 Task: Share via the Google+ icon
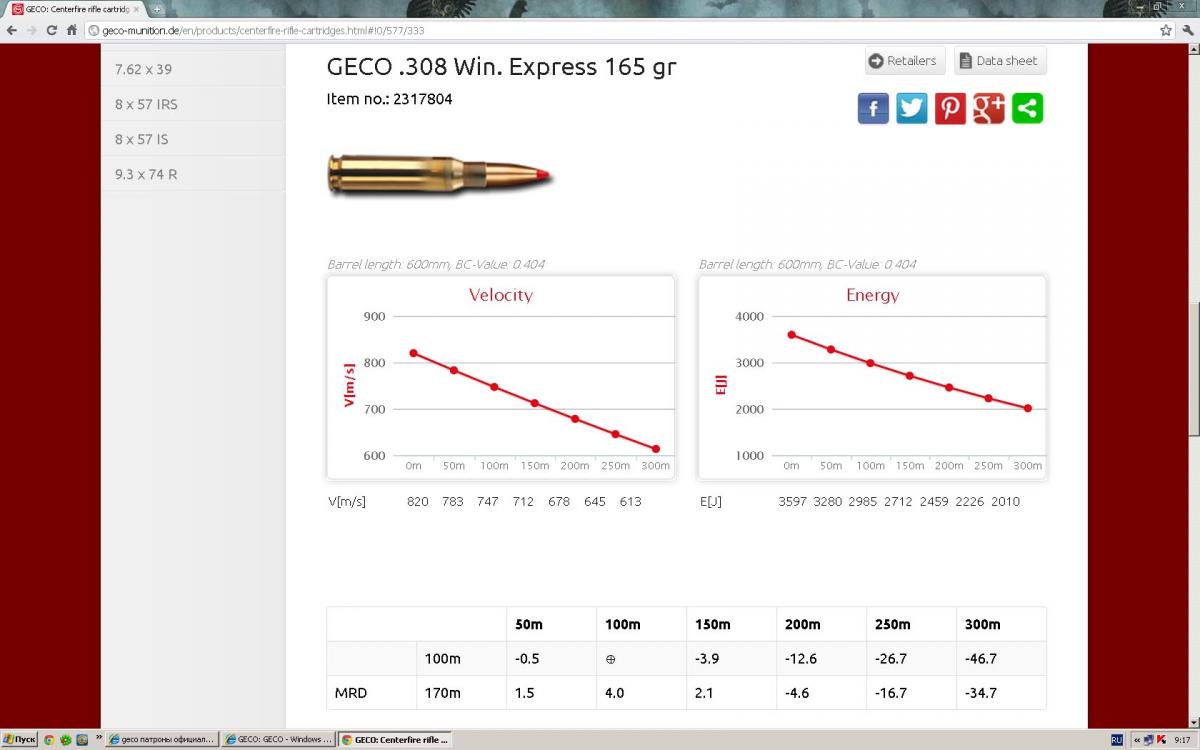[x=988, y=108]
